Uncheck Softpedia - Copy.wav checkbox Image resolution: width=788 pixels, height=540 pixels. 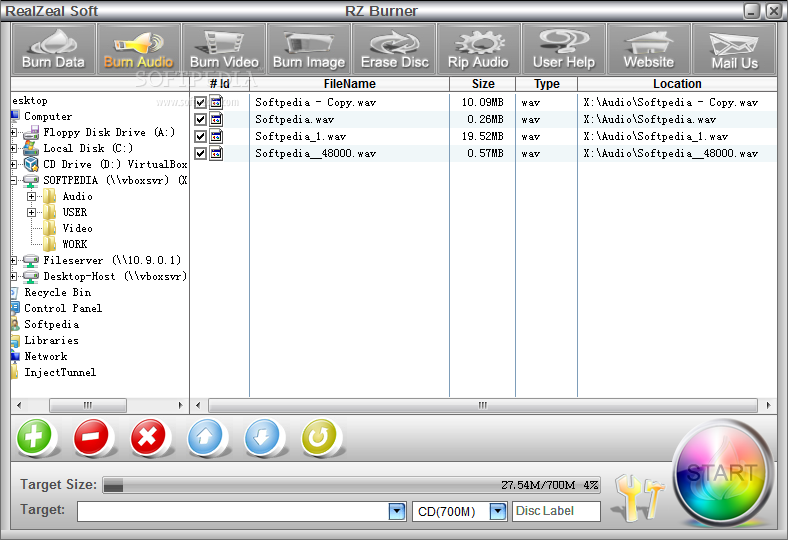pyautogui.click(x=201, y=102)
